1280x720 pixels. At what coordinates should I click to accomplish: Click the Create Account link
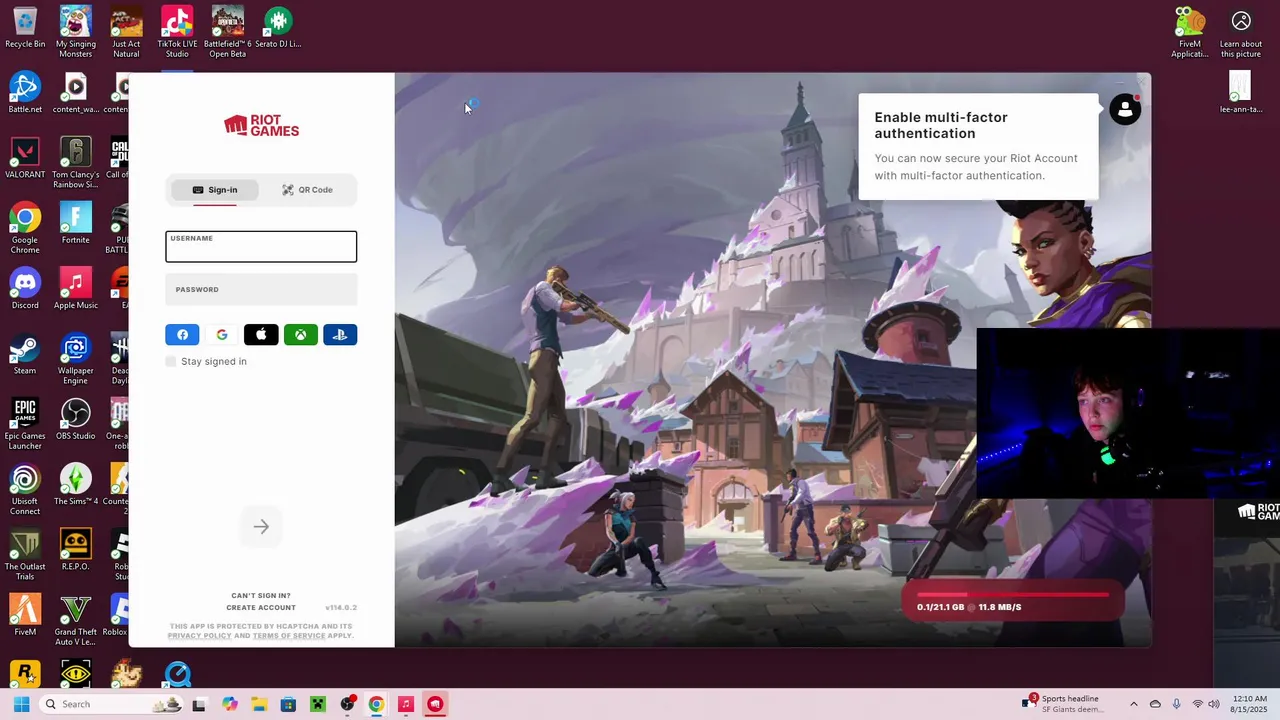point(261,607)
